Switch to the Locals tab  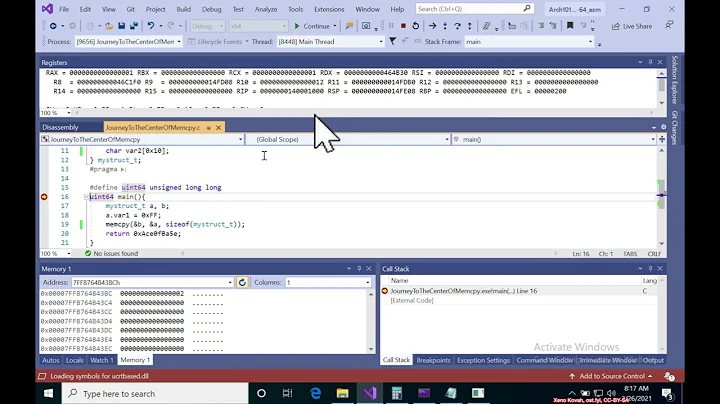coord(74,360)
